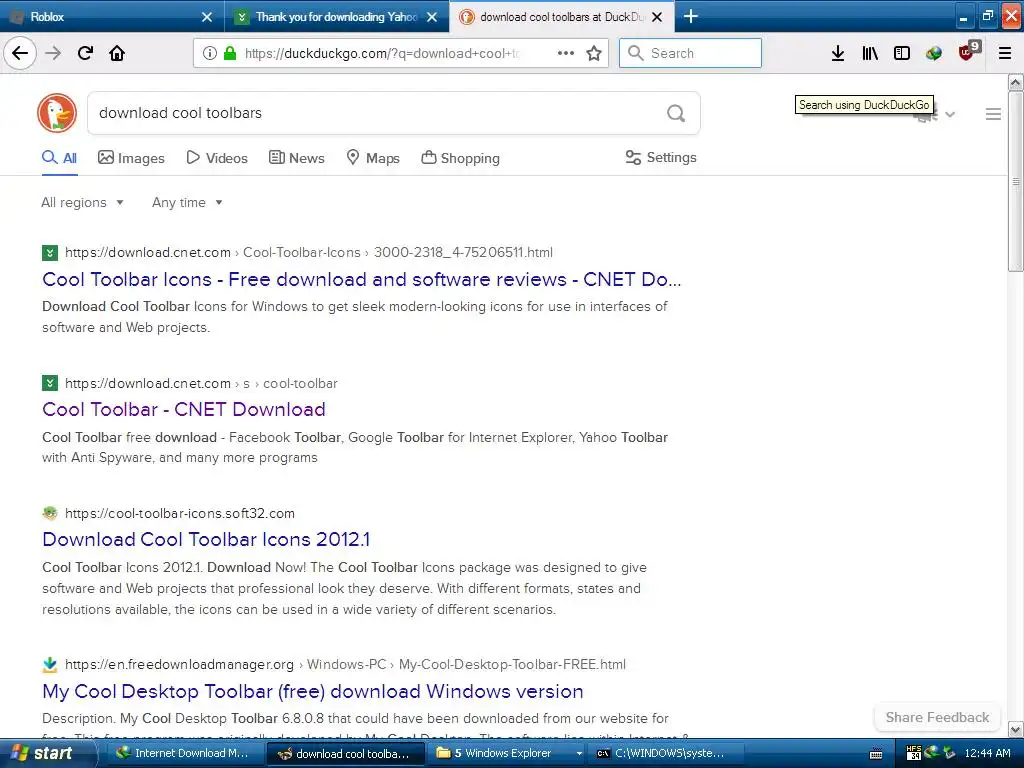Click the green padlock security icon
The image size is (1024, 768).
click(x=230, y=53)
